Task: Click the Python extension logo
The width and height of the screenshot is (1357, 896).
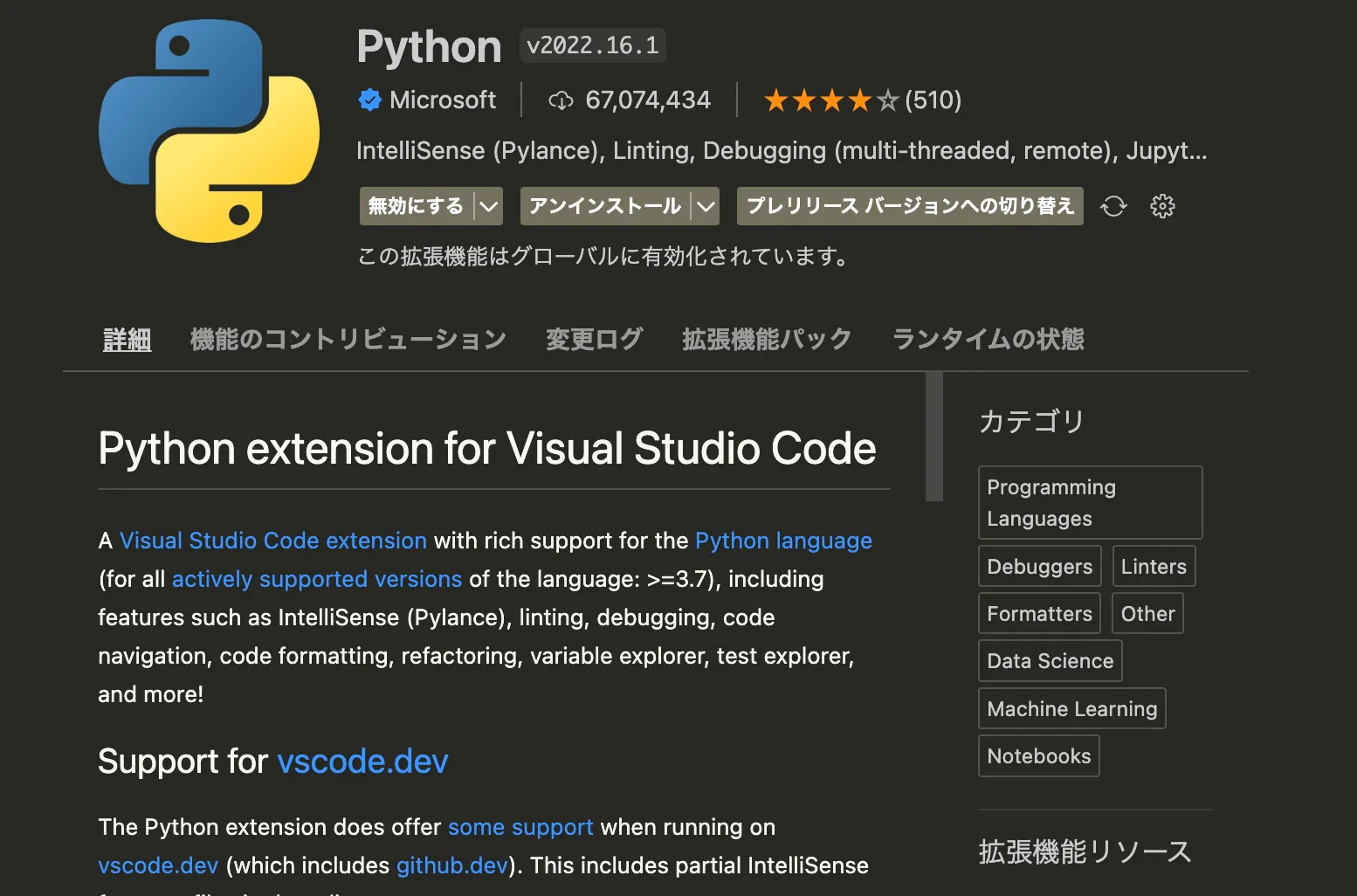Action: pos(209,131)
